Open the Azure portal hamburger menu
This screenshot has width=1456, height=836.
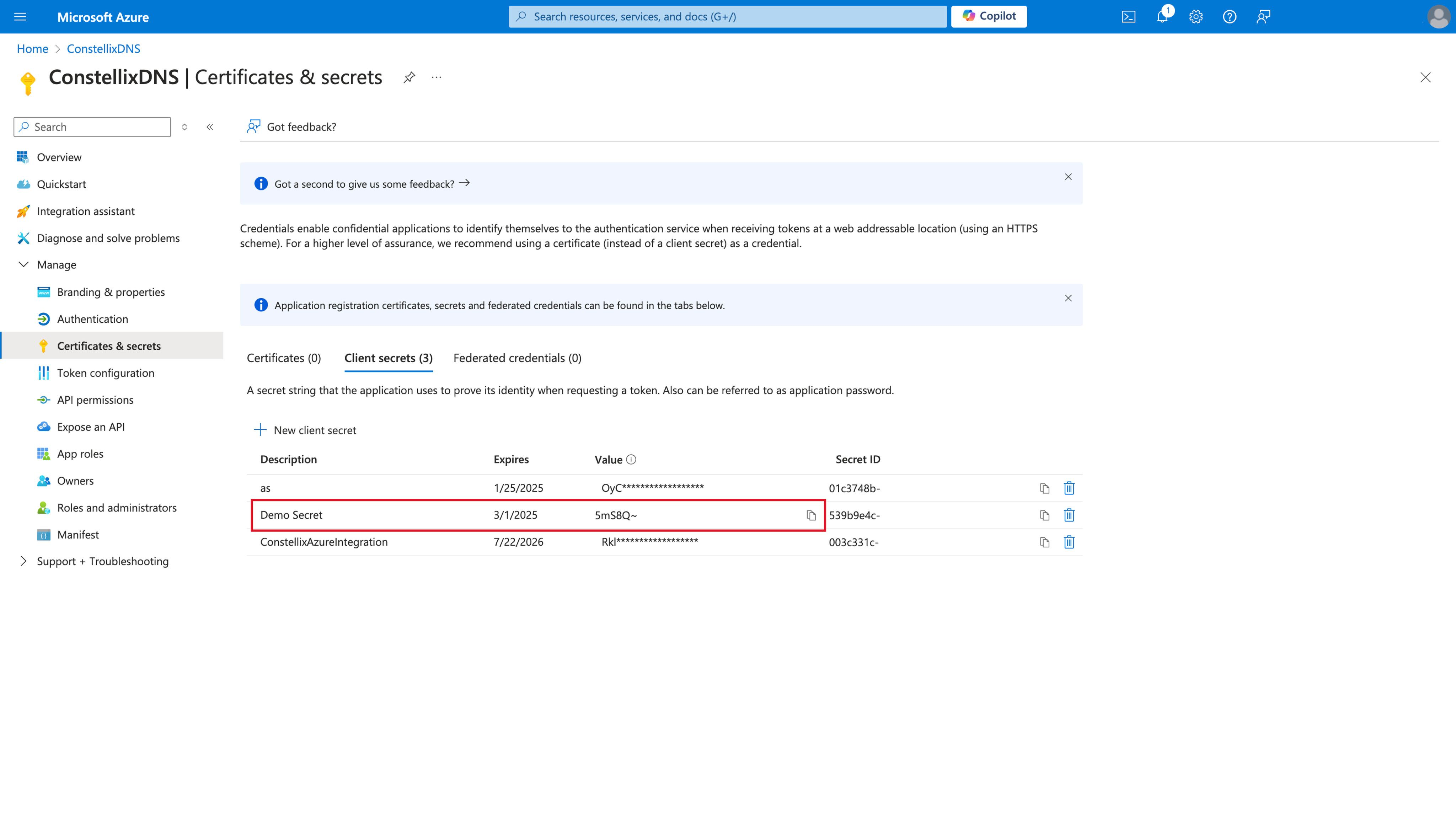point(20,17)
